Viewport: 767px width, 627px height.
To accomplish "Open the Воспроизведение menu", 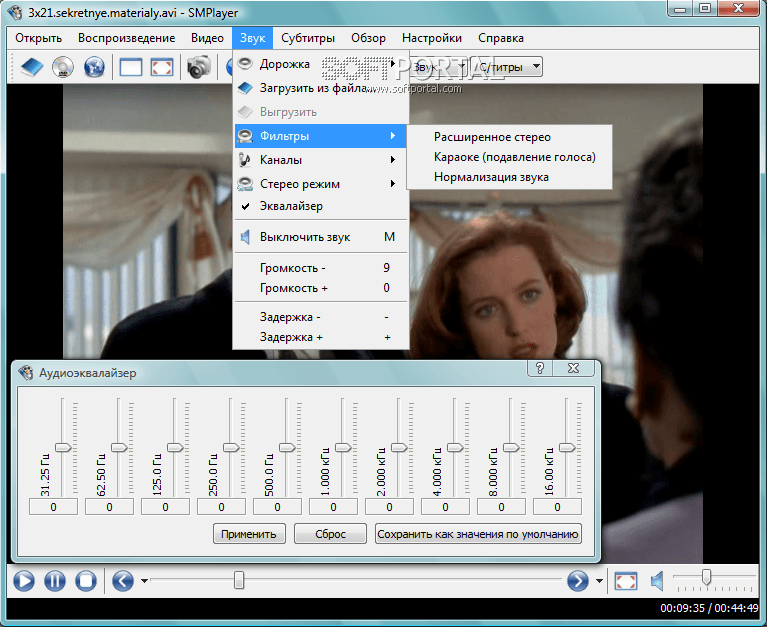I will [126, 38].
